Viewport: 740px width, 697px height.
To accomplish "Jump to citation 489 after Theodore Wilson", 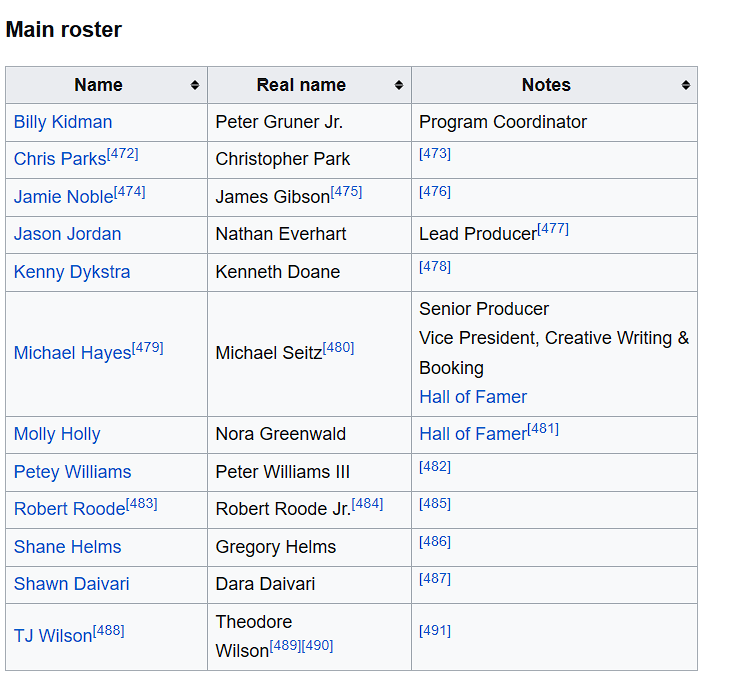I will [x=285, y=646].
